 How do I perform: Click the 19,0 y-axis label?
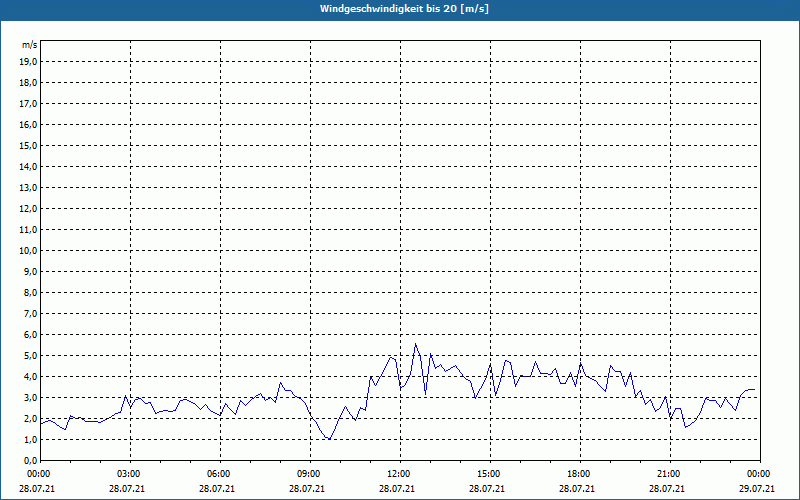coord(29,61)
